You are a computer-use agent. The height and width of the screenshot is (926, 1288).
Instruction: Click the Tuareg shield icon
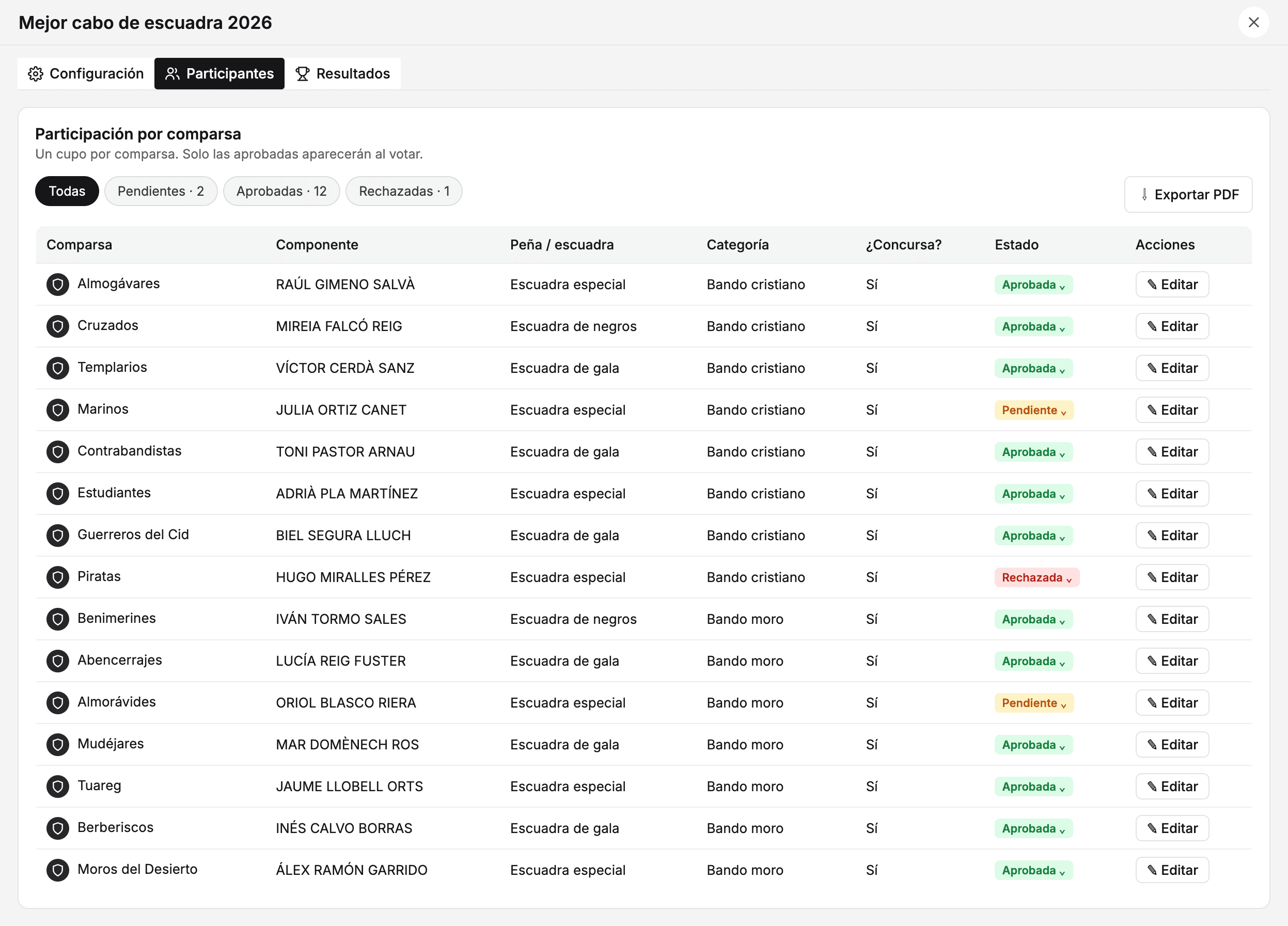point(57,787)
